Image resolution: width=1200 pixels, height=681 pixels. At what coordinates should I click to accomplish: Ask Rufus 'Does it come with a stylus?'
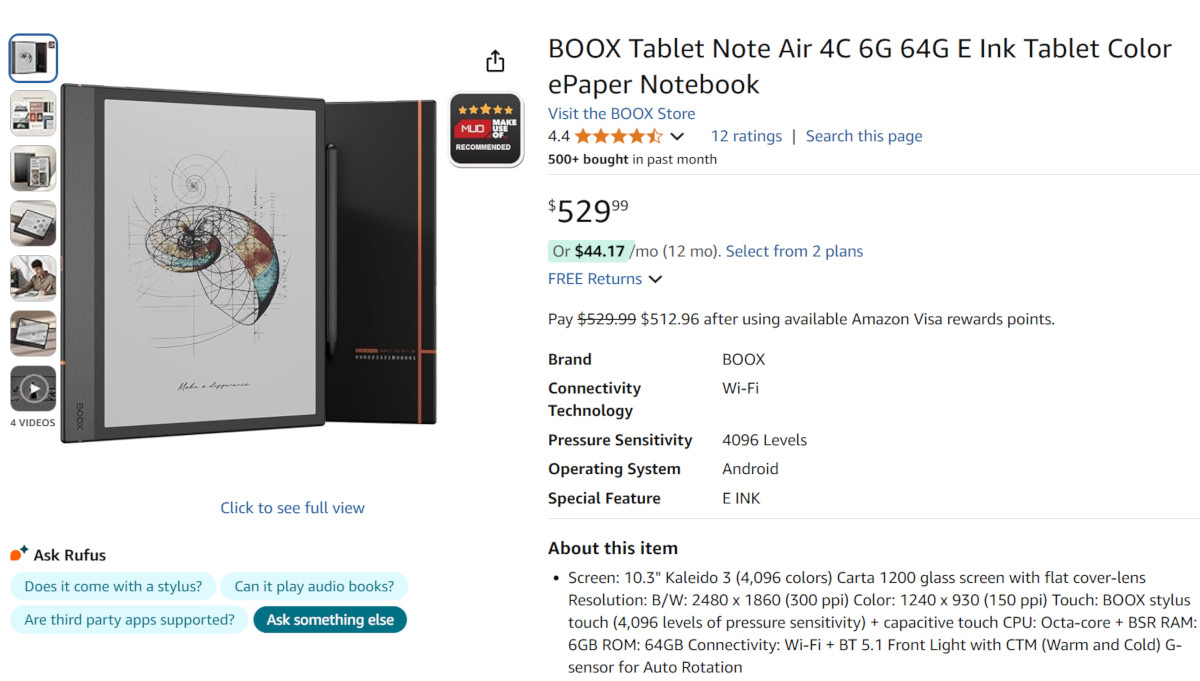(x=113, y=586)
